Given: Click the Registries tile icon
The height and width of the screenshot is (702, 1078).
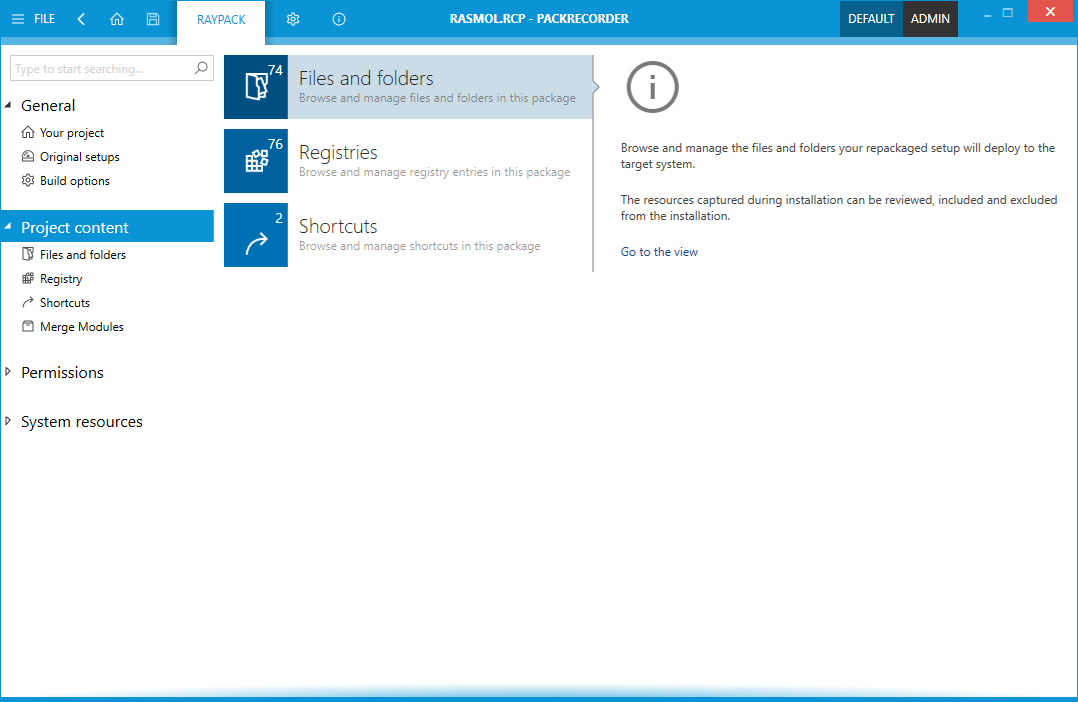Looking at the screenshot, I should point(256,161).
